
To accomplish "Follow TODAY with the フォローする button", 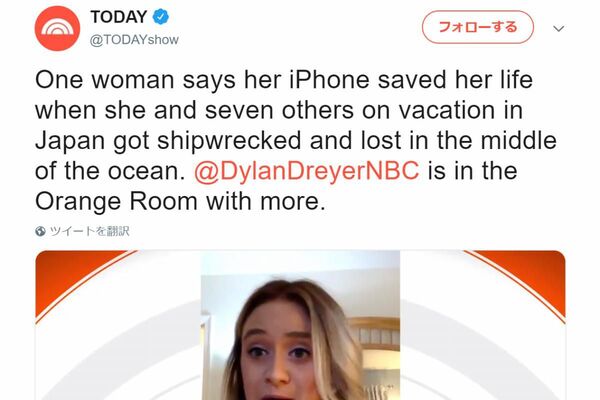I will [478, 27].
